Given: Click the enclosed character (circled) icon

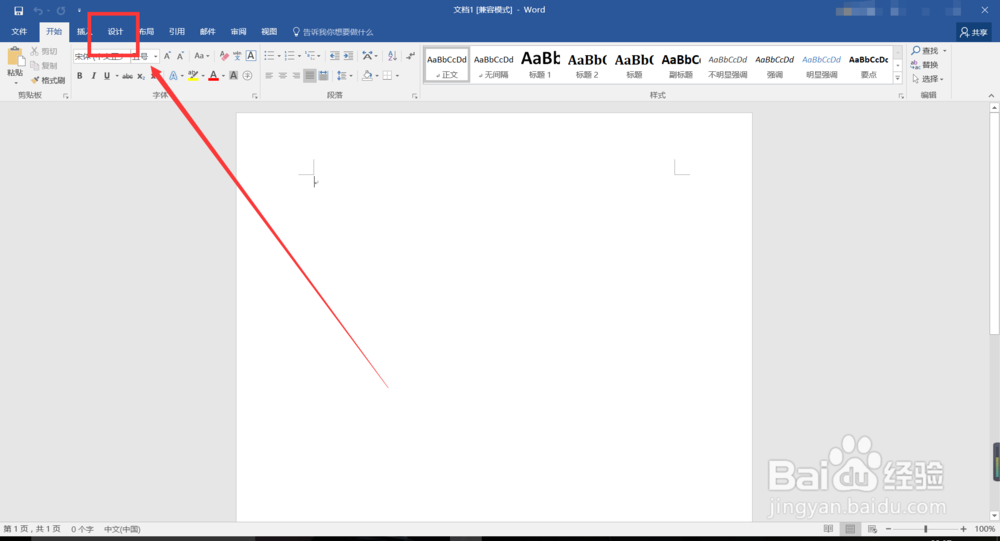Looking at the screenshot, I should [x=247, y=76].
